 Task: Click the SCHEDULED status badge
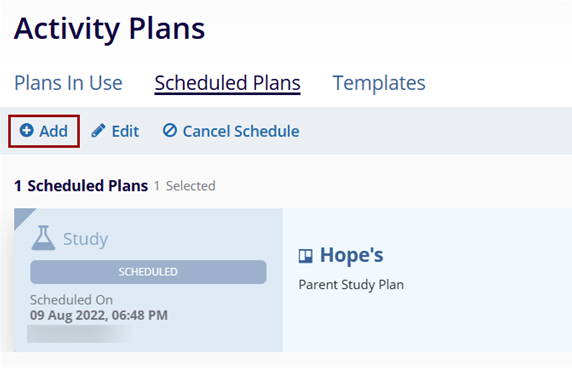coord(148,272)
